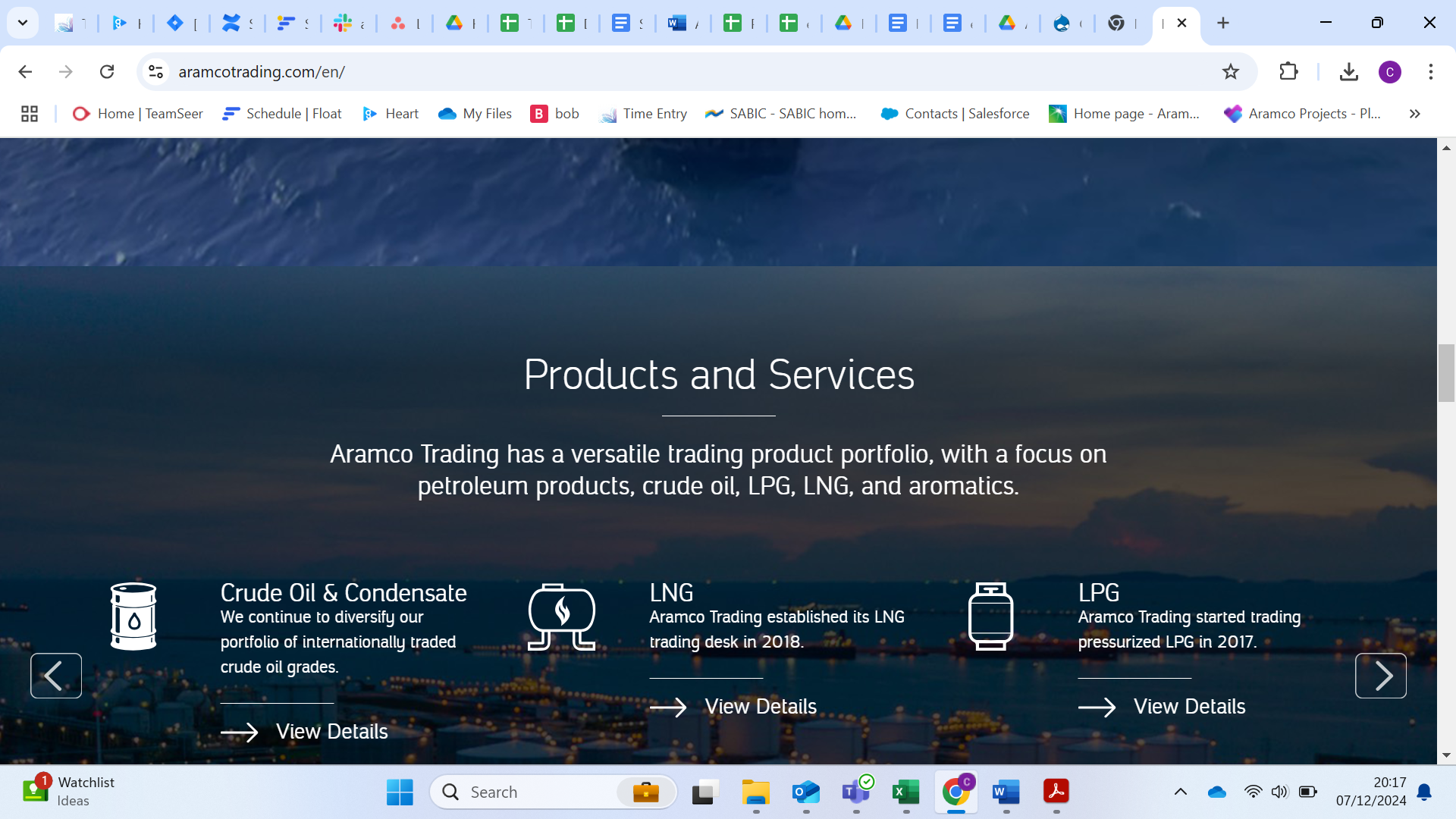
Task: Reload the Aramco Trading page
Action: point(107,71)
